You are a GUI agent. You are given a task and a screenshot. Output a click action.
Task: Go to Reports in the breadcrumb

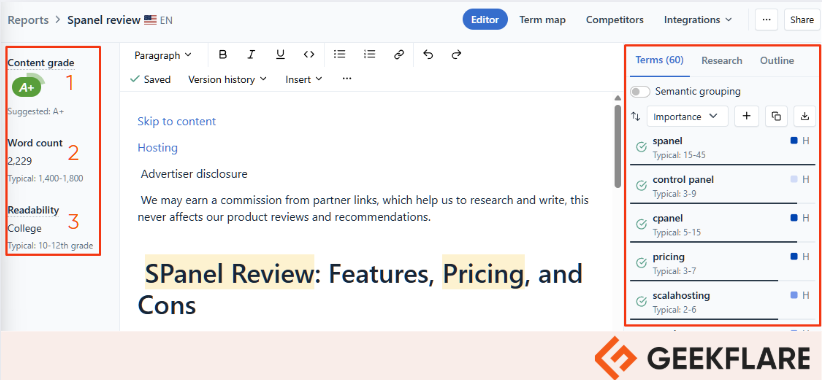click(28, 20)
